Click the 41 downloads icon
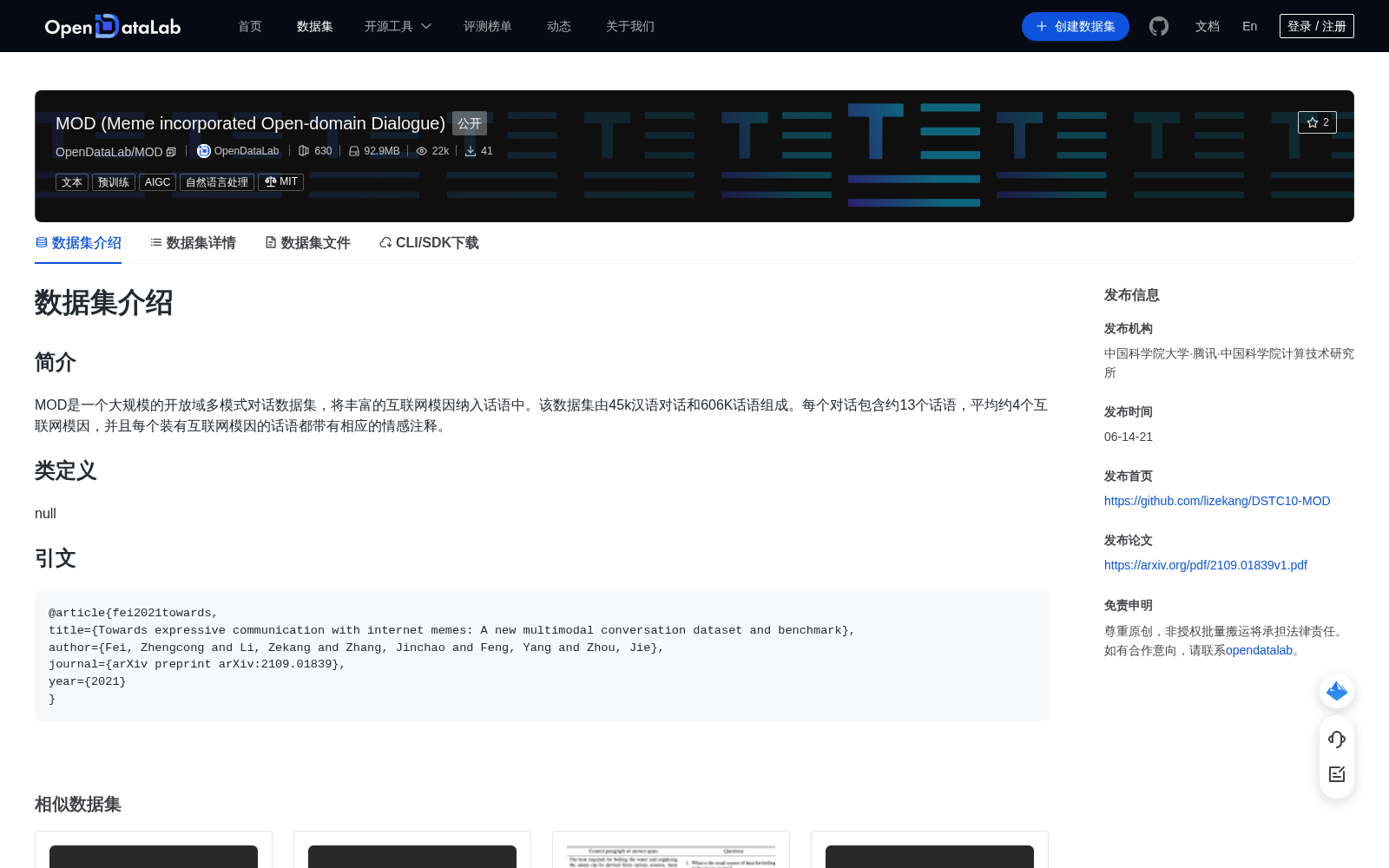The height and width of the screenshot is (868, 1389). coord(471,151)
